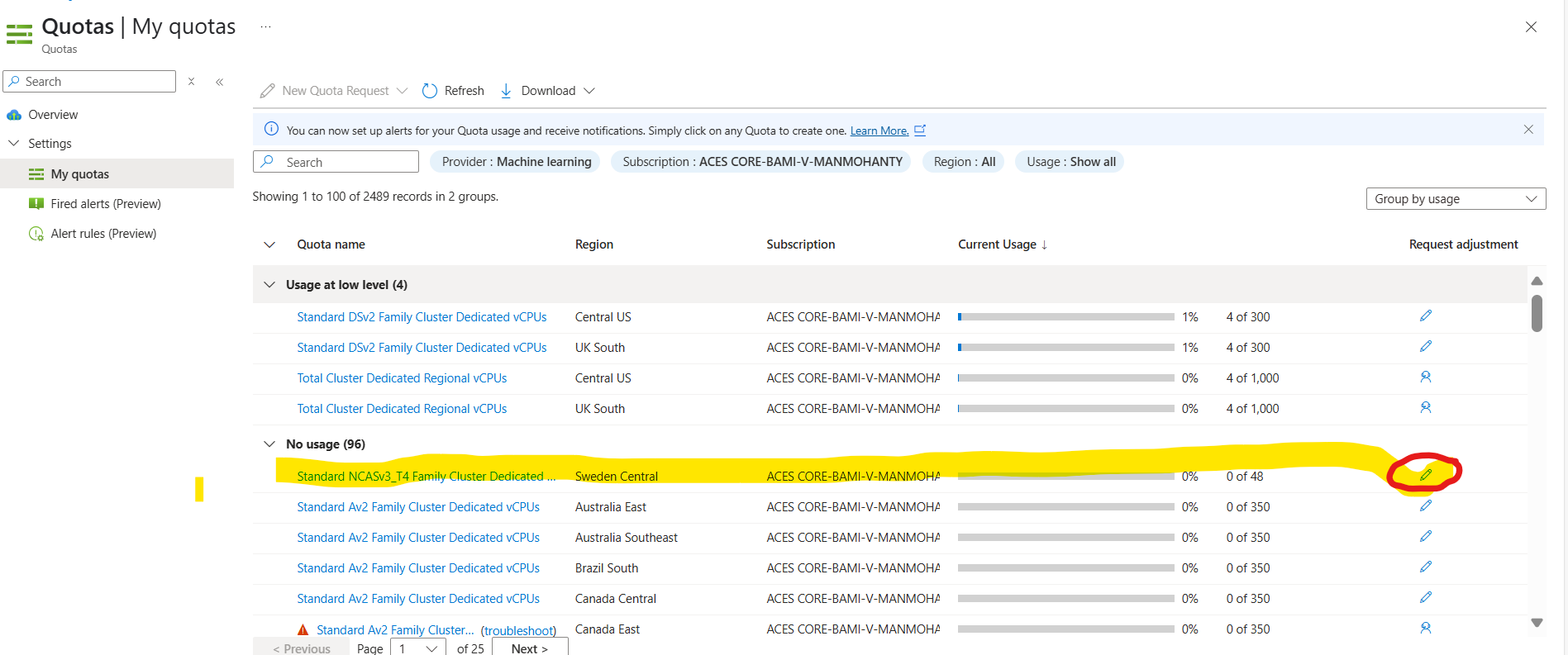Click the Provider: Machine learning filter
The image size is (1568, 655).
click(517, 162)
